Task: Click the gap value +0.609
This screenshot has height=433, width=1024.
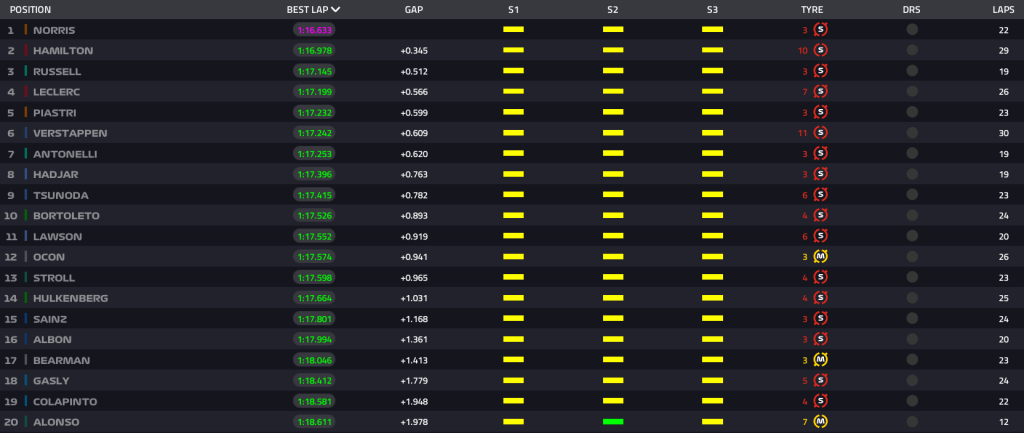Action: pyautogui.click(x=414, y=133)
